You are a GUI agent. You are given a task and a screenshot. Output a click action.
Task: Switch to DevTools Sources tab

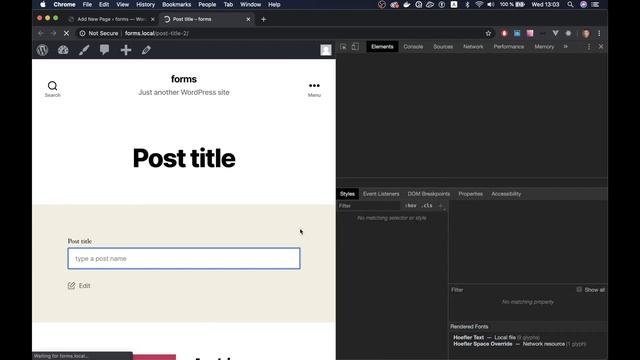click(x=443, y=47)
